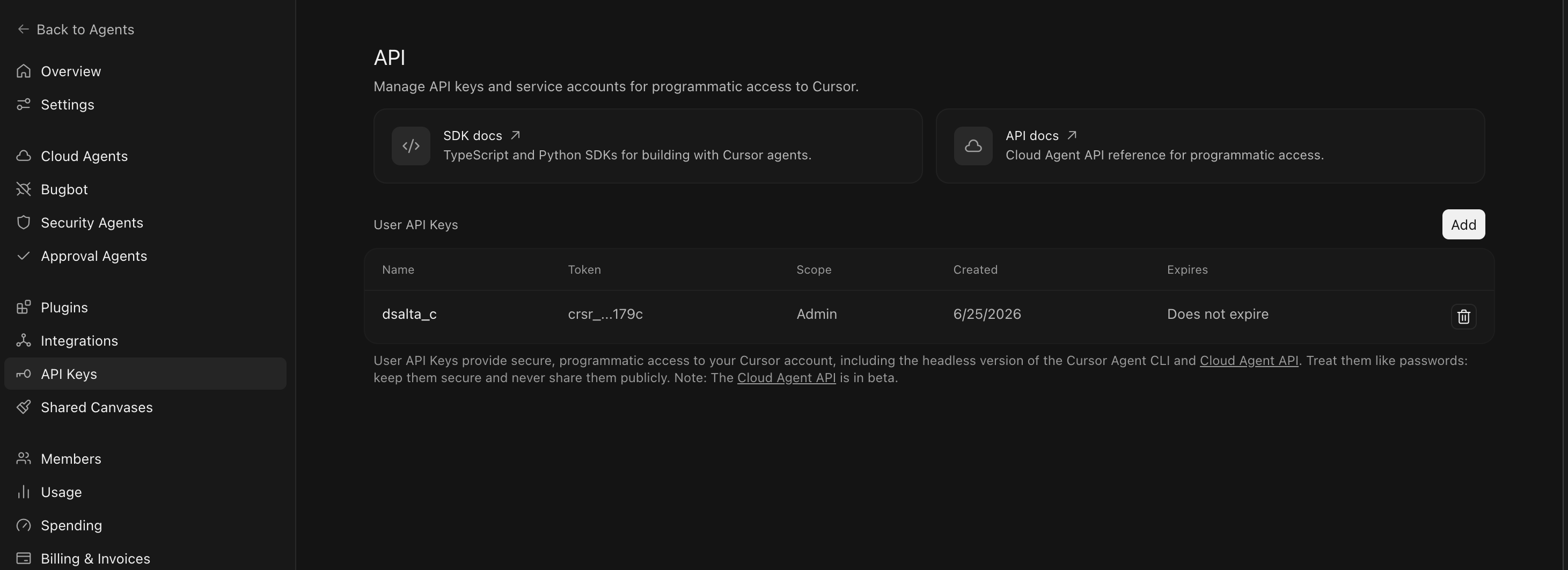This screenshot has height=570, width=1568.
Task: Click the Overview home icon
Action: (x=23, y=71)
